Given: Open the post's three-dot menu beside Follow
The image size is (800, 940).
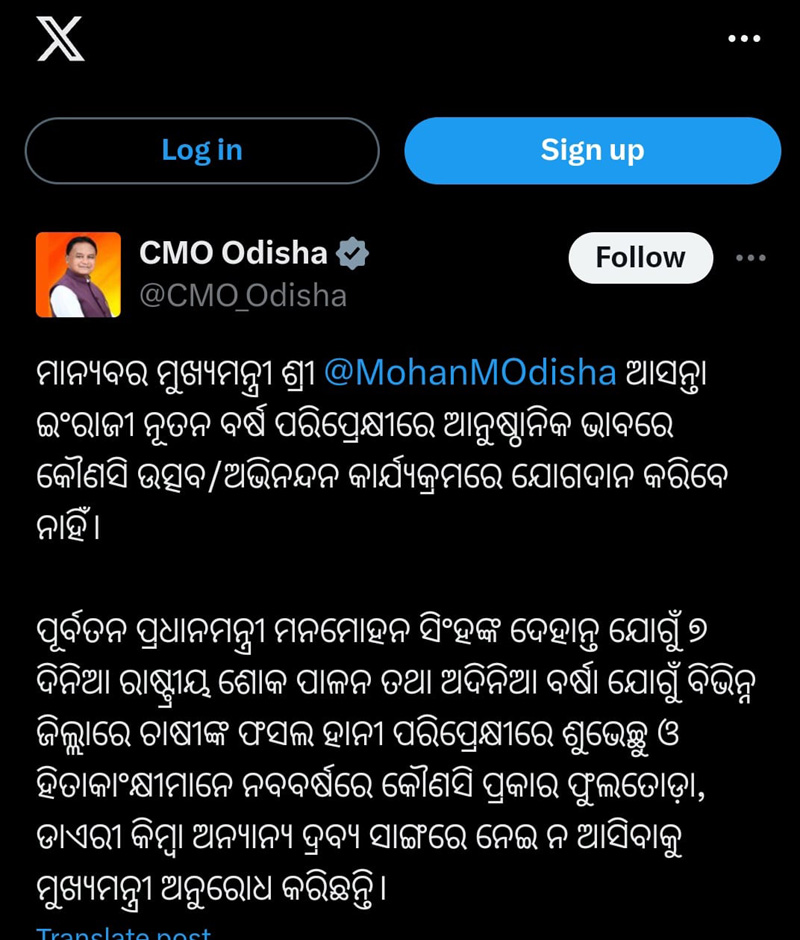Looking at the screenshot, I should click(x=750, y=258).
